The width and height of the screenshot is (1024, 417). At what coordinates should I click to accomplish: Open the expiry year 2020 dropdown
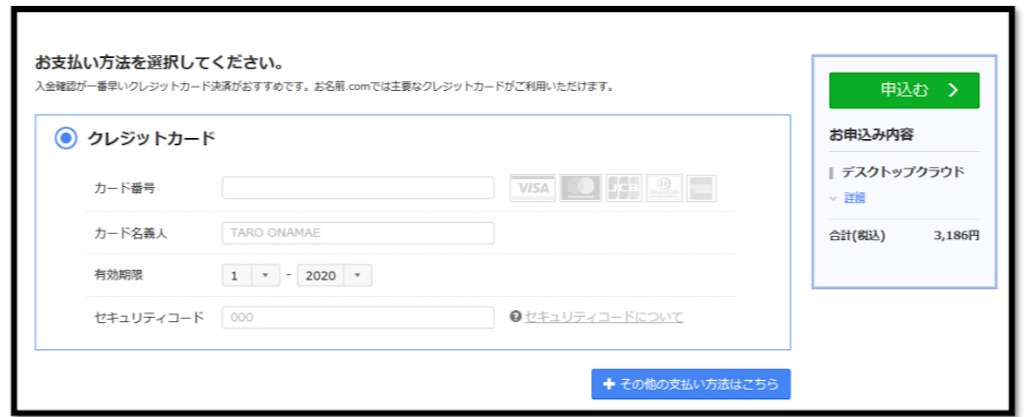pos(334,275)
